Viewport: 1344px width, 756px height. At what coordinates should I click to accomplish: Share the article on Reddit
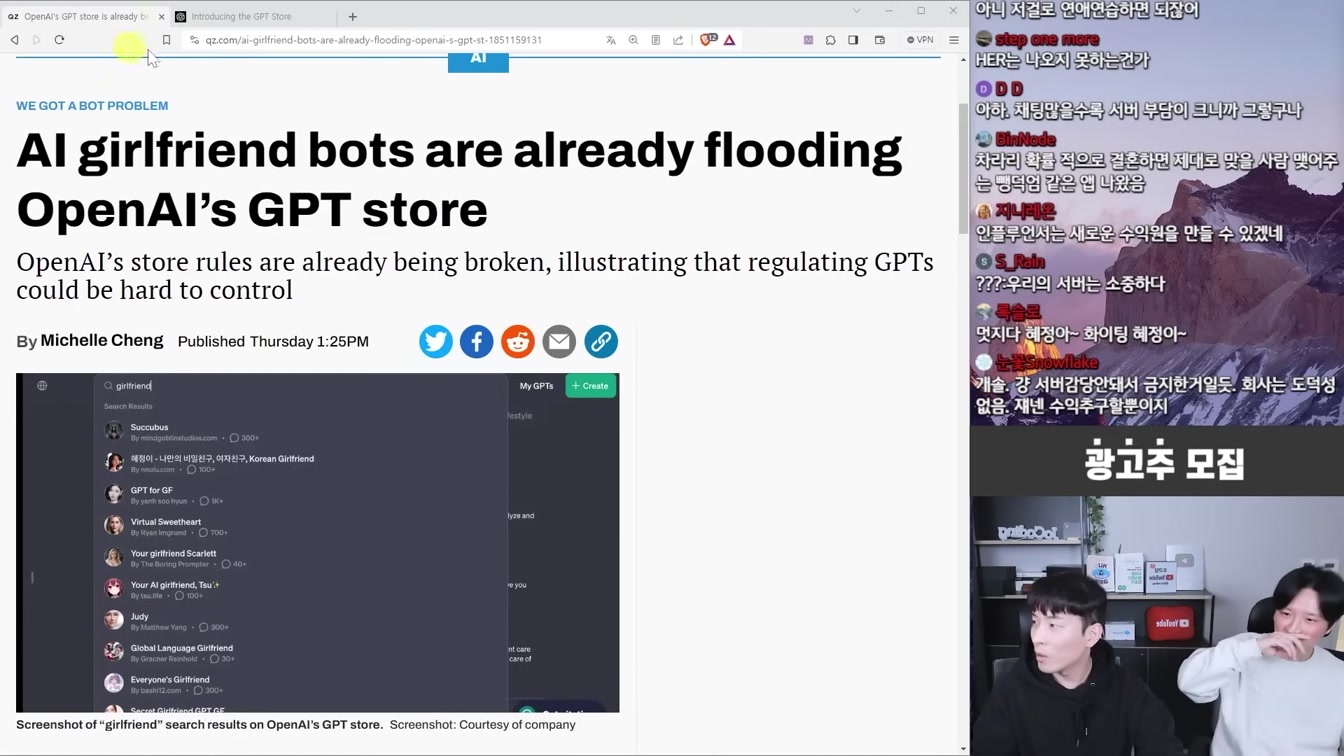click(x=518, y=342)
